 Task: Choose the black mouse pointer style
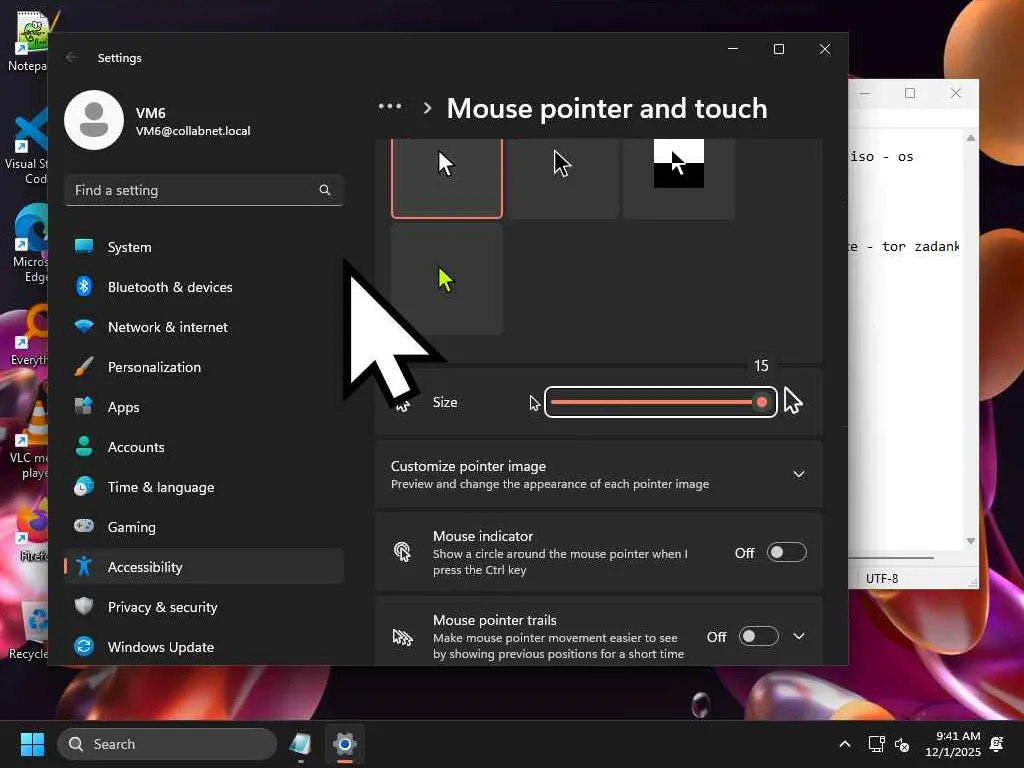[x=563, y=177]
